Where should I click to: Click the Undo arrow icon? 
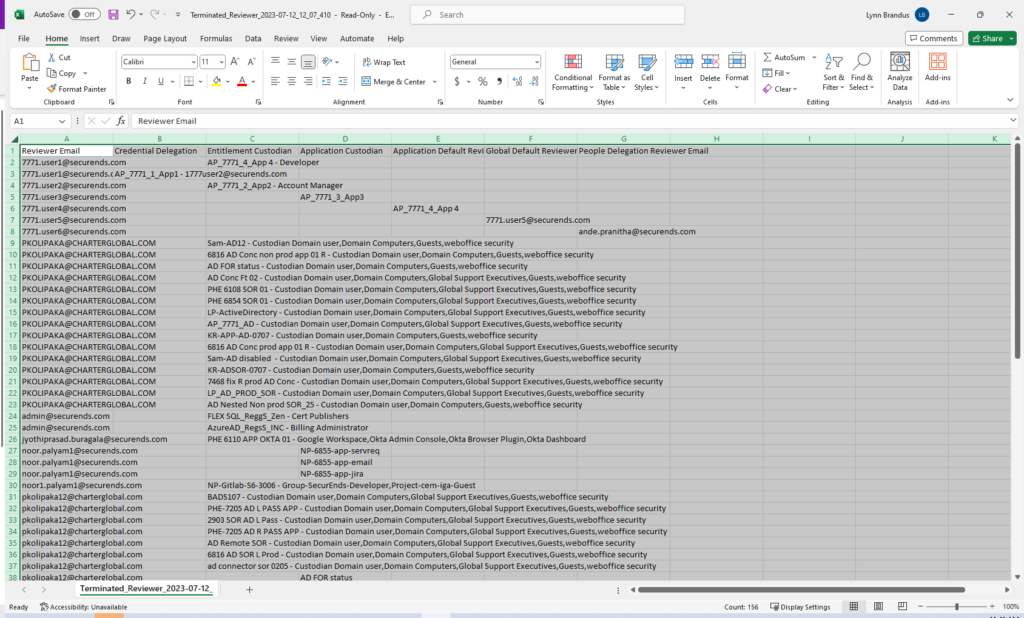(x=131, y=14)
